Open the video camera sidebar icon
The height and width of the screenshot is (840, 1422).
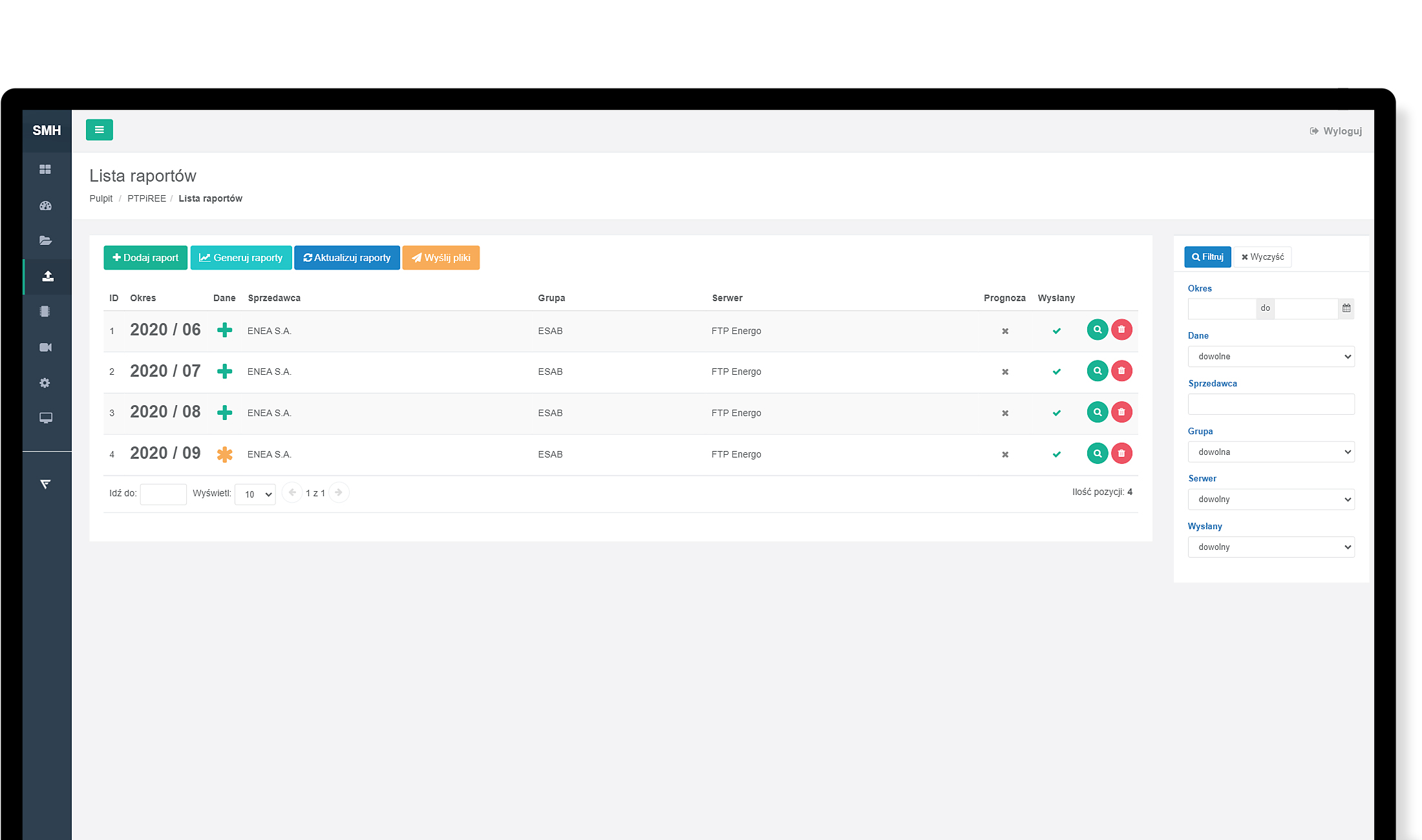click(x=45, y=348)
